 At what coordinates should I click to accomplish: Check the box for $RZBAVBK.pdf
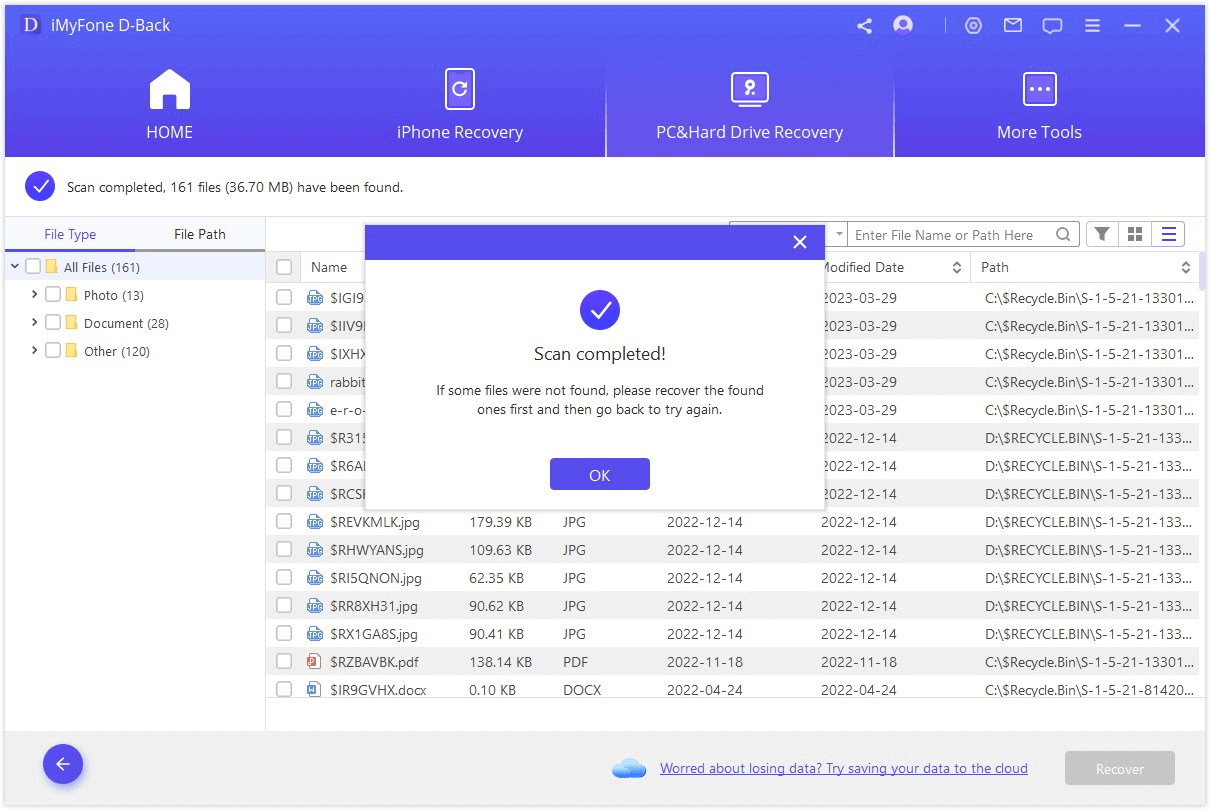pos(284,662)
